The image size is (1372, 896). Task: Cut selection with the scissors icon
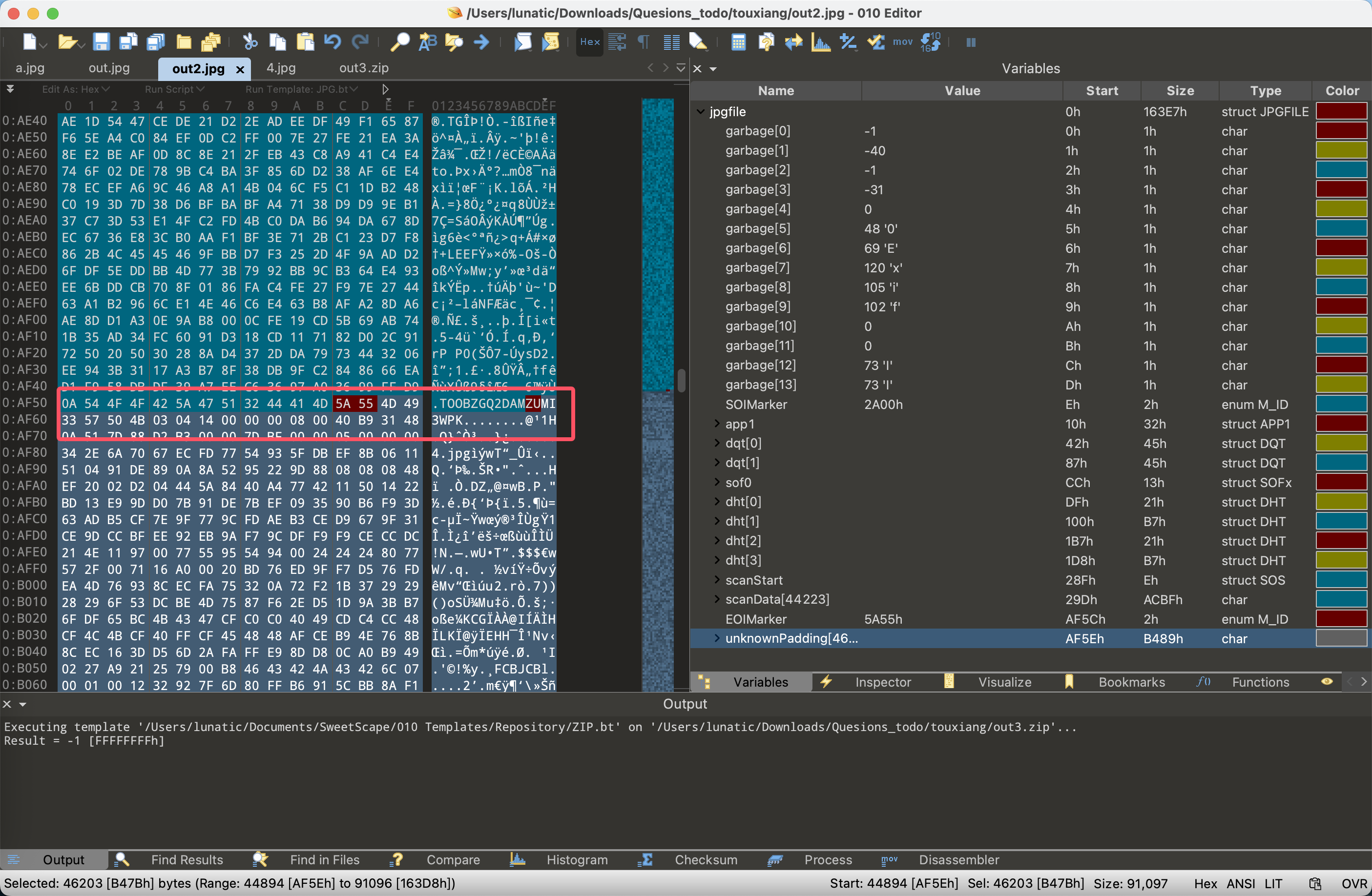coord(249,41)
